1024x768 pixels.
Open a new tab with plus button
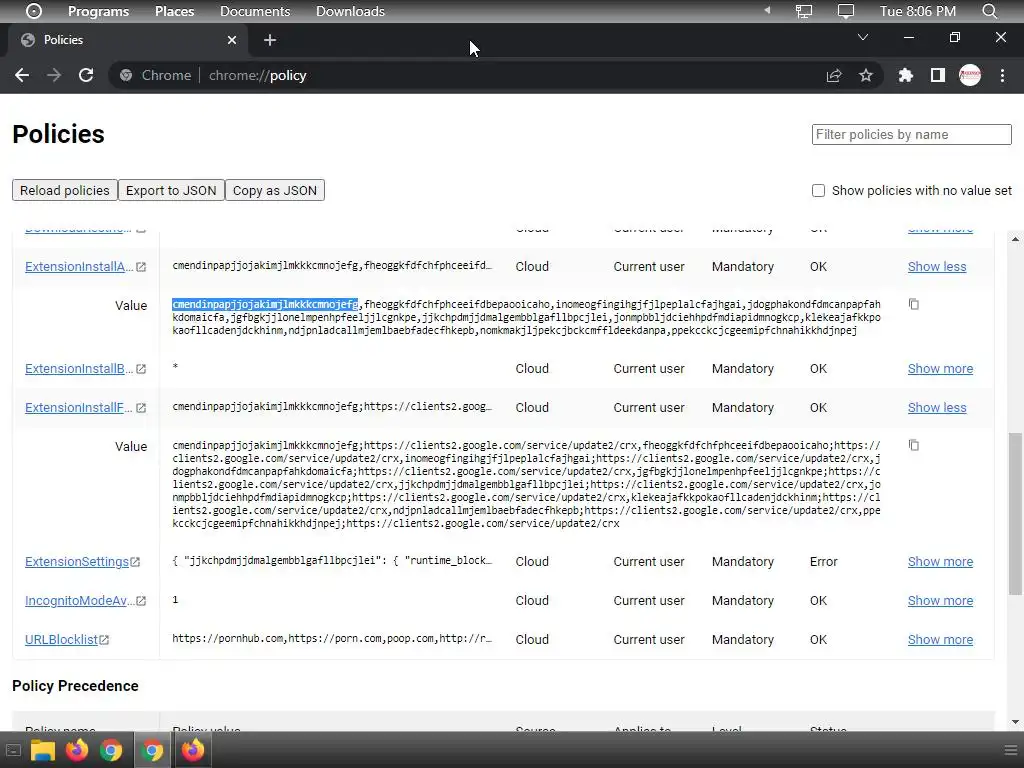270,40
